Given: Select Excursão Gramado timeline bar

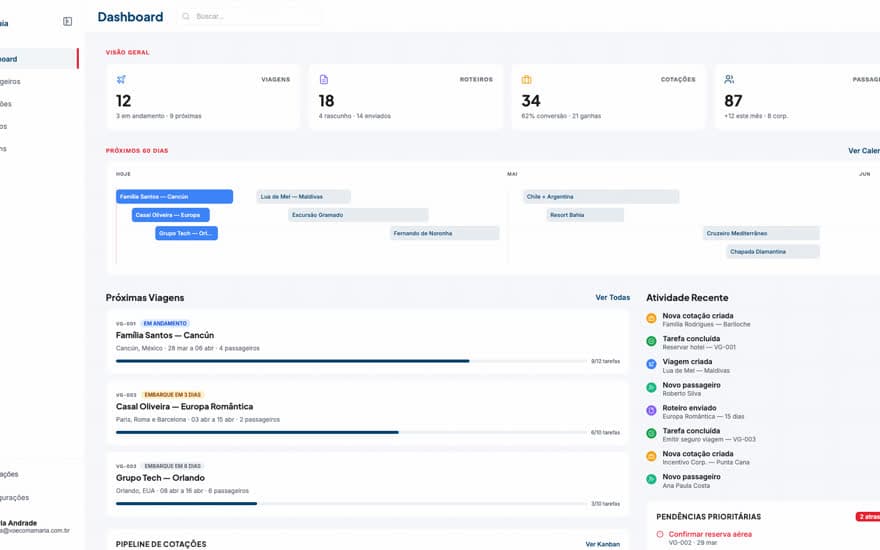Looking at the screenshot, I should point(358,215).
